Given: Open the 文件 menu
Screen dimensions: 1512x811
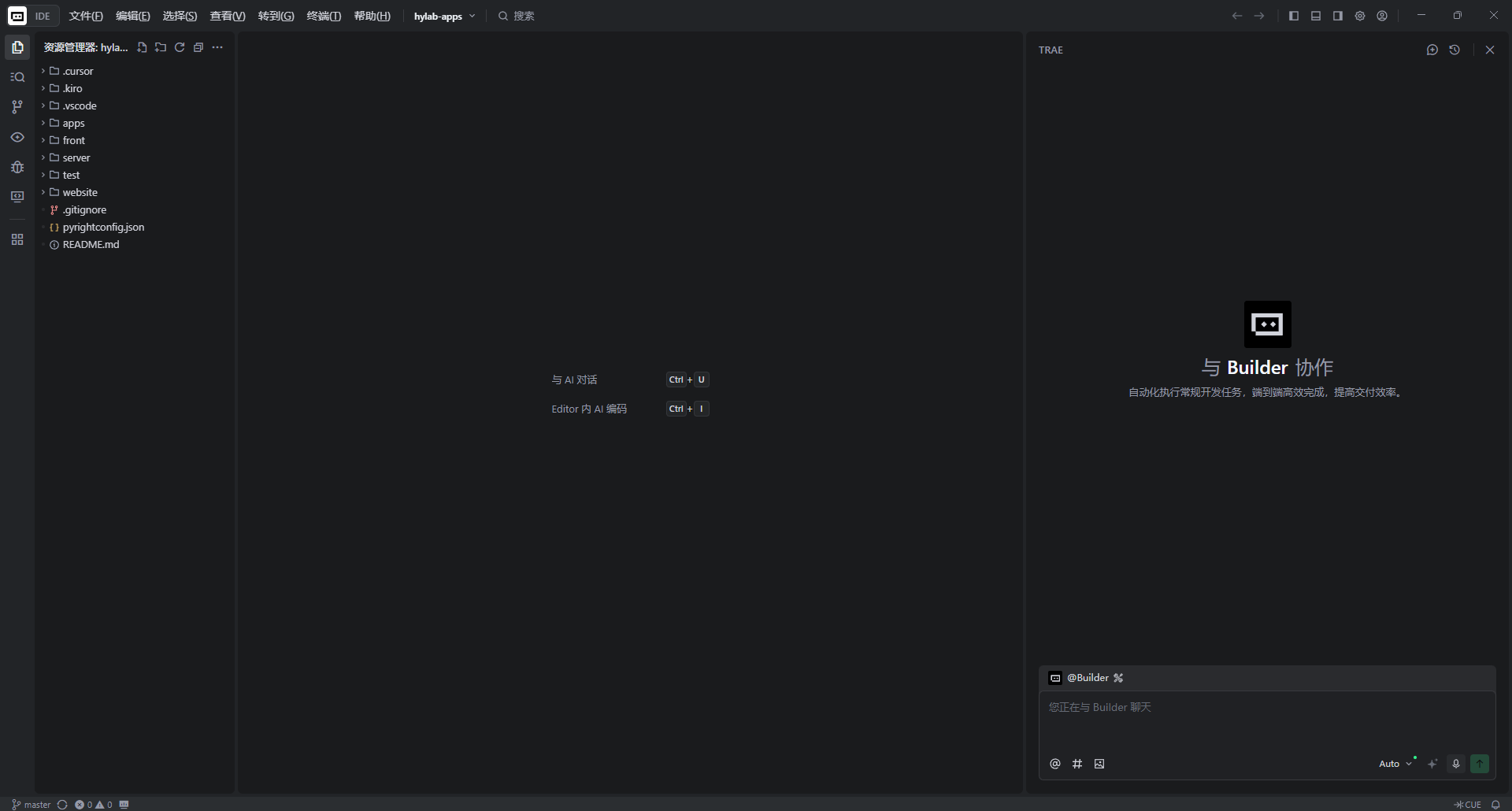Looking at the screenshot, I should (x=86, y=16).
